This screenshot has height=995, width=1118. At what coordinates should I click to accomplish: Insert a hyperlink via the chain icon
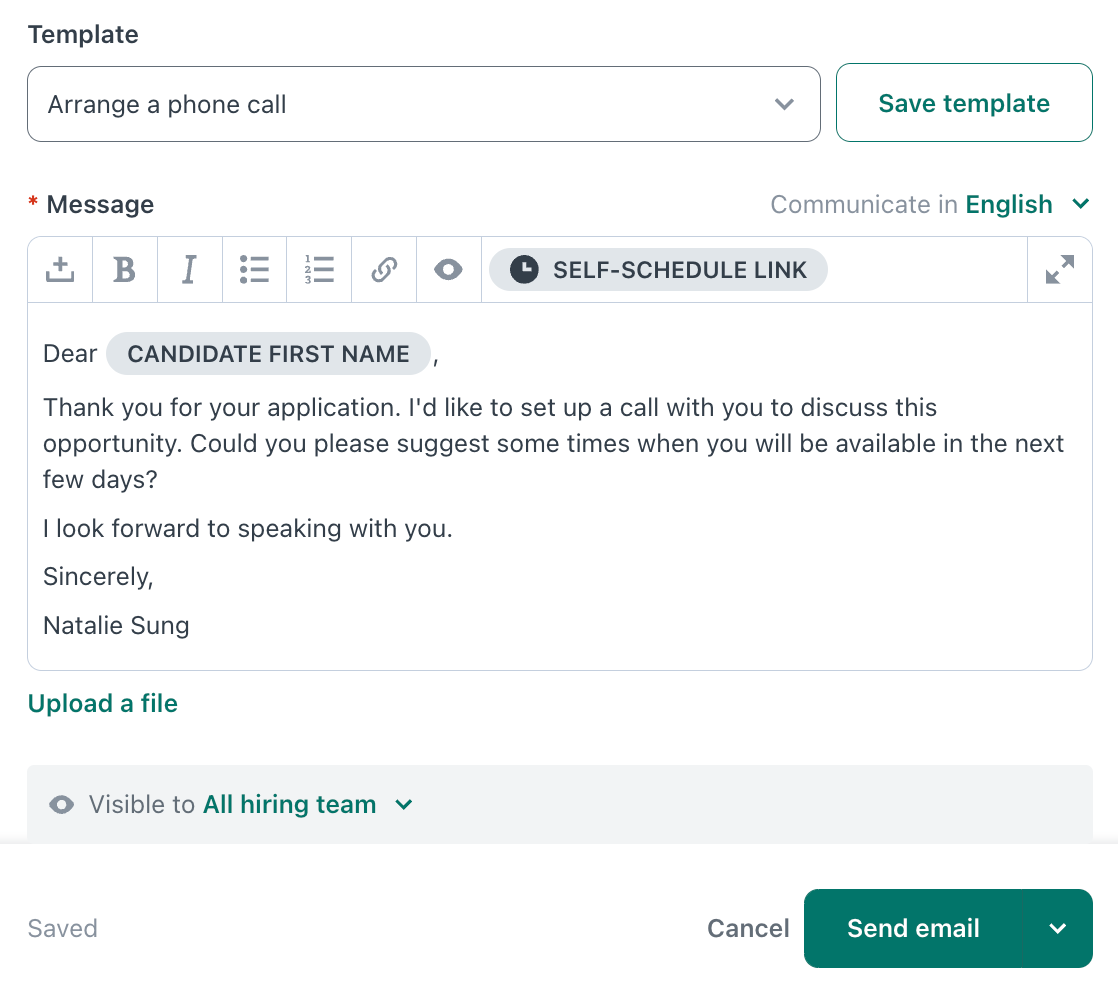click(x=384, y=270)
